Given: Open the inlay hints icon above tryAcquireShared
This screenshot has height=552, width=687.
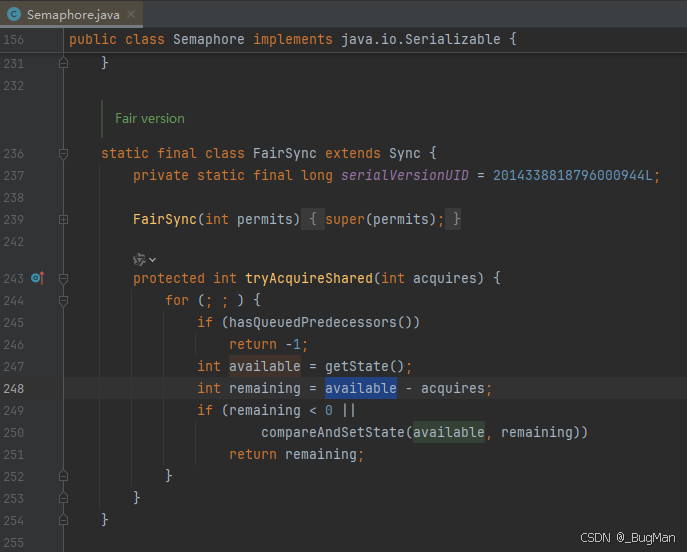Looking at the screenshot, I should (139, 259).
